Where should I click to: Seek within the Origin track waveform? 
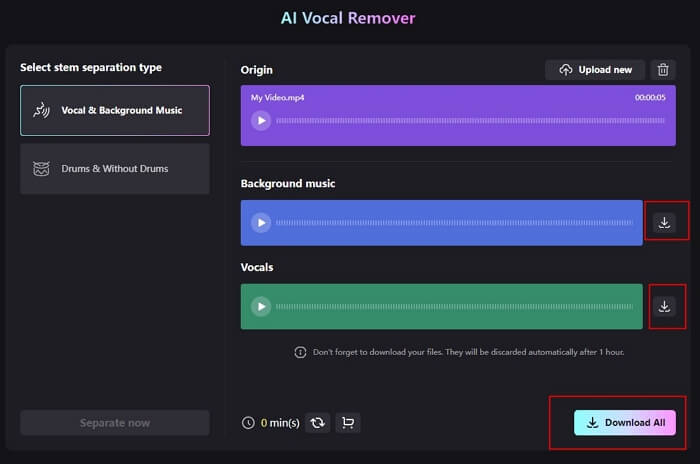(470, 120)
